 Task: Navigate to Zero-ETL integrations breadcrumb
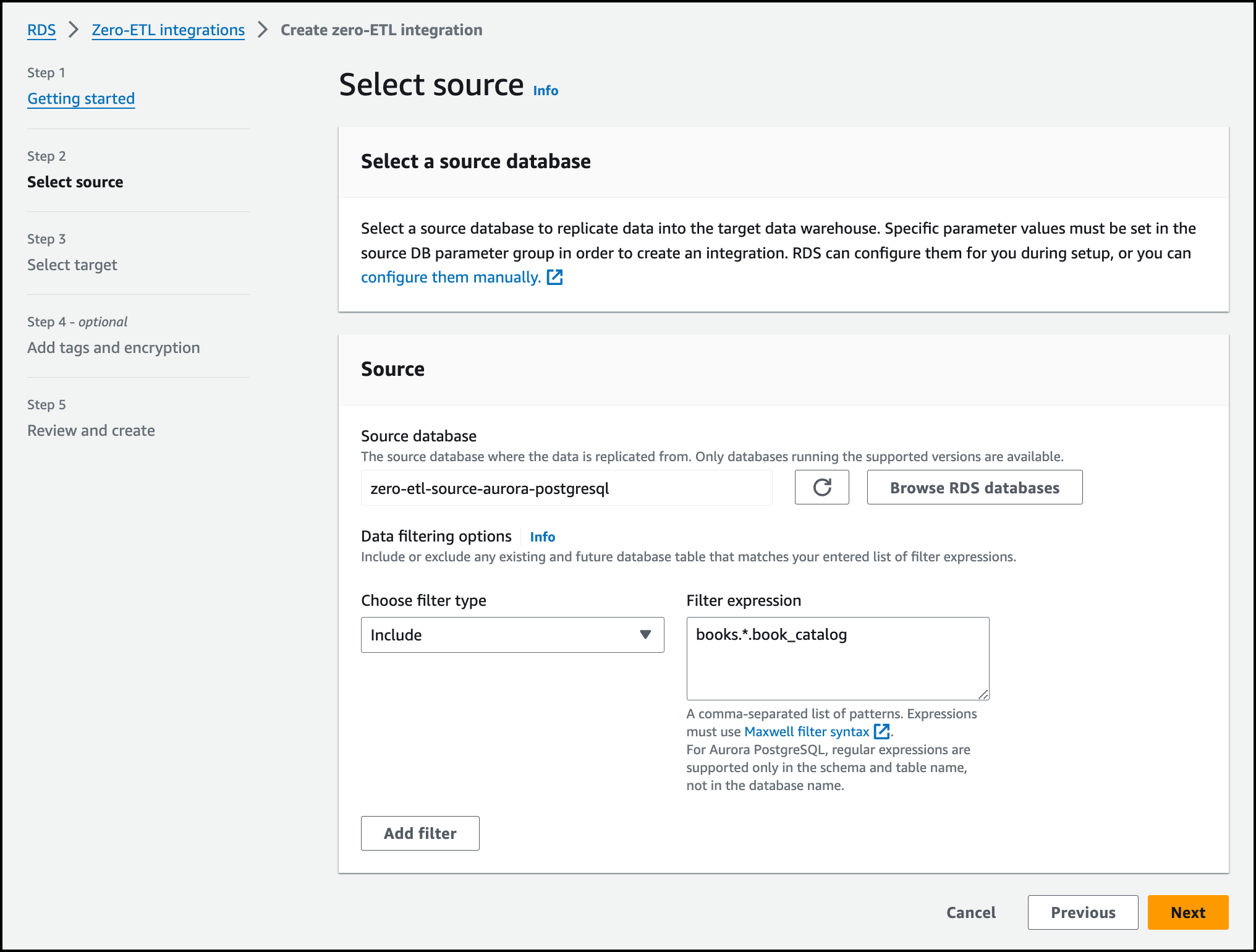(168, 30)
